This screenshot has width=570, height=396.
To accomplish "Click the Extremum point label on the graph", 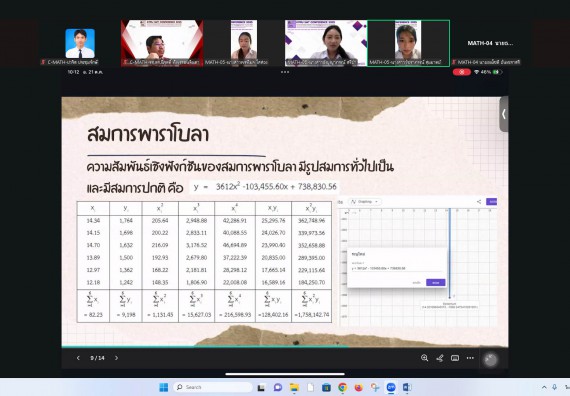I will click(x=450, y=305).
